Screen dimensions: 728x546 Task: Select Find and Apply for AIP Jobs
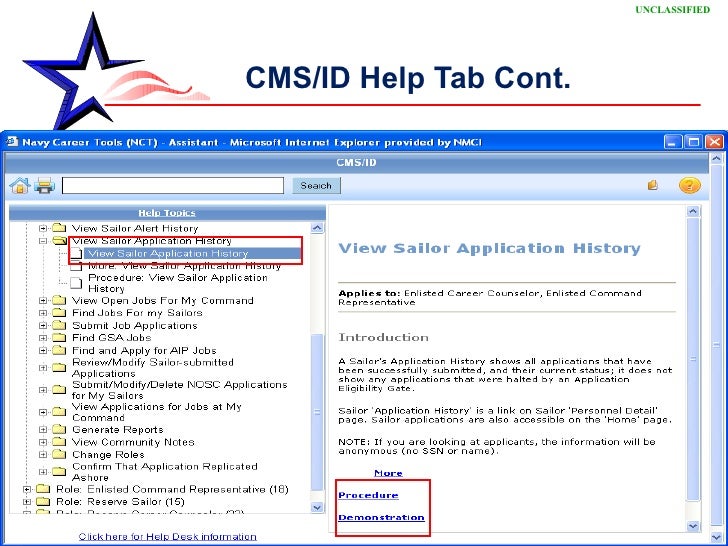144,351
